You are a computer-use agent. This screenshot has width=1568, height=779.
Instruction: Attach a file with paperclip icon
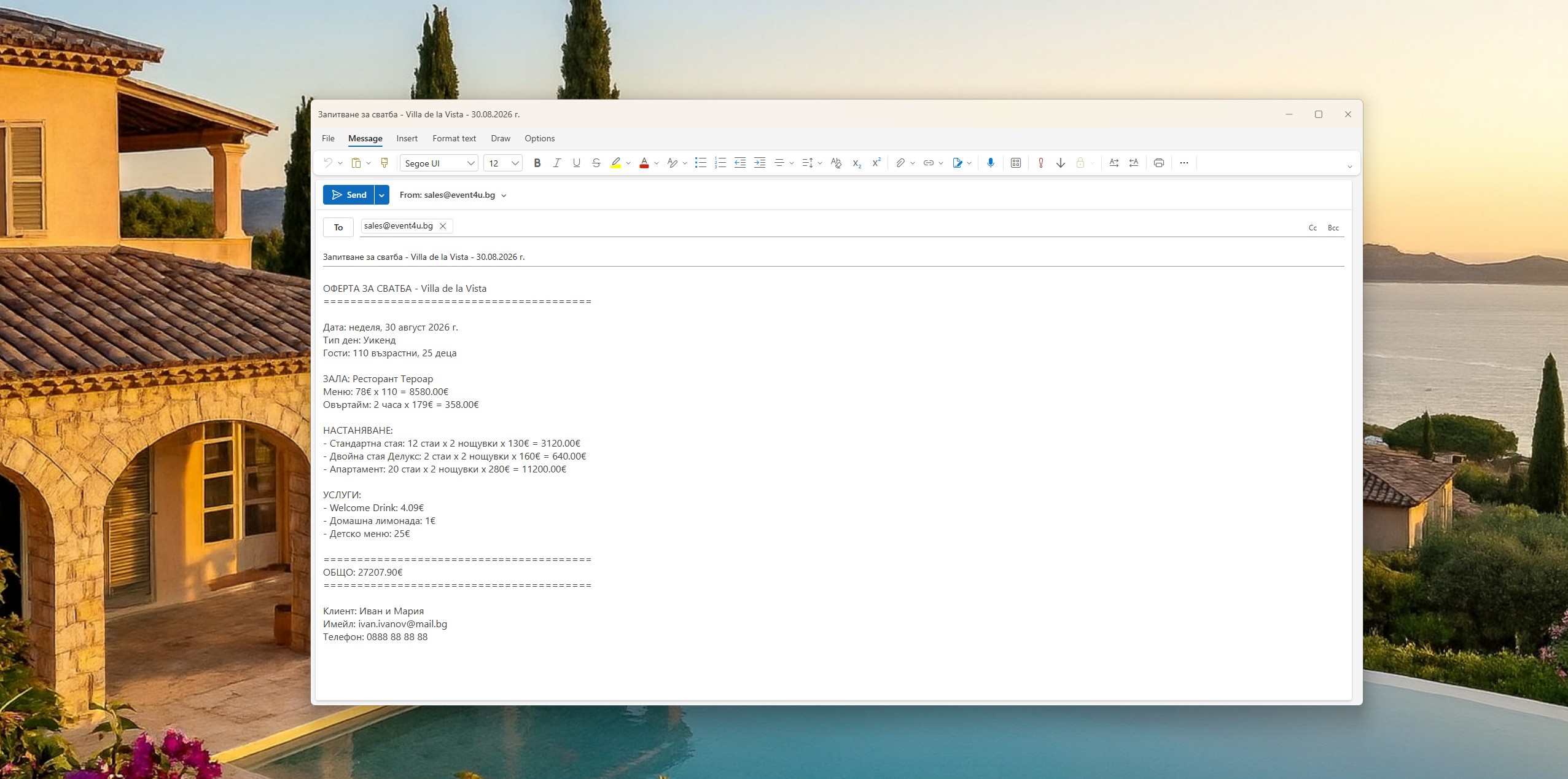click(900, 163)
